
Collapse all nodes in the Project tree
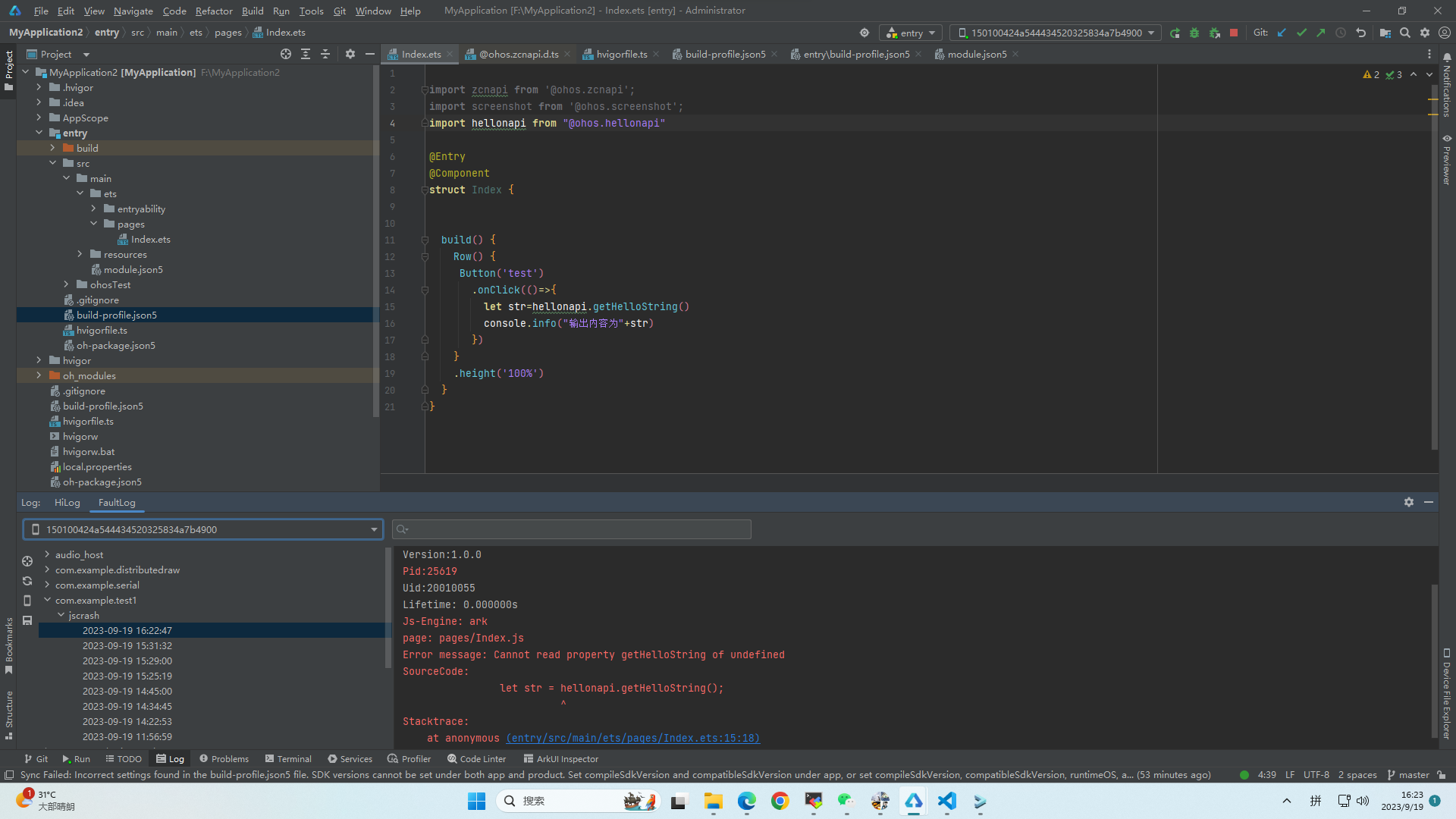point(325,54)
